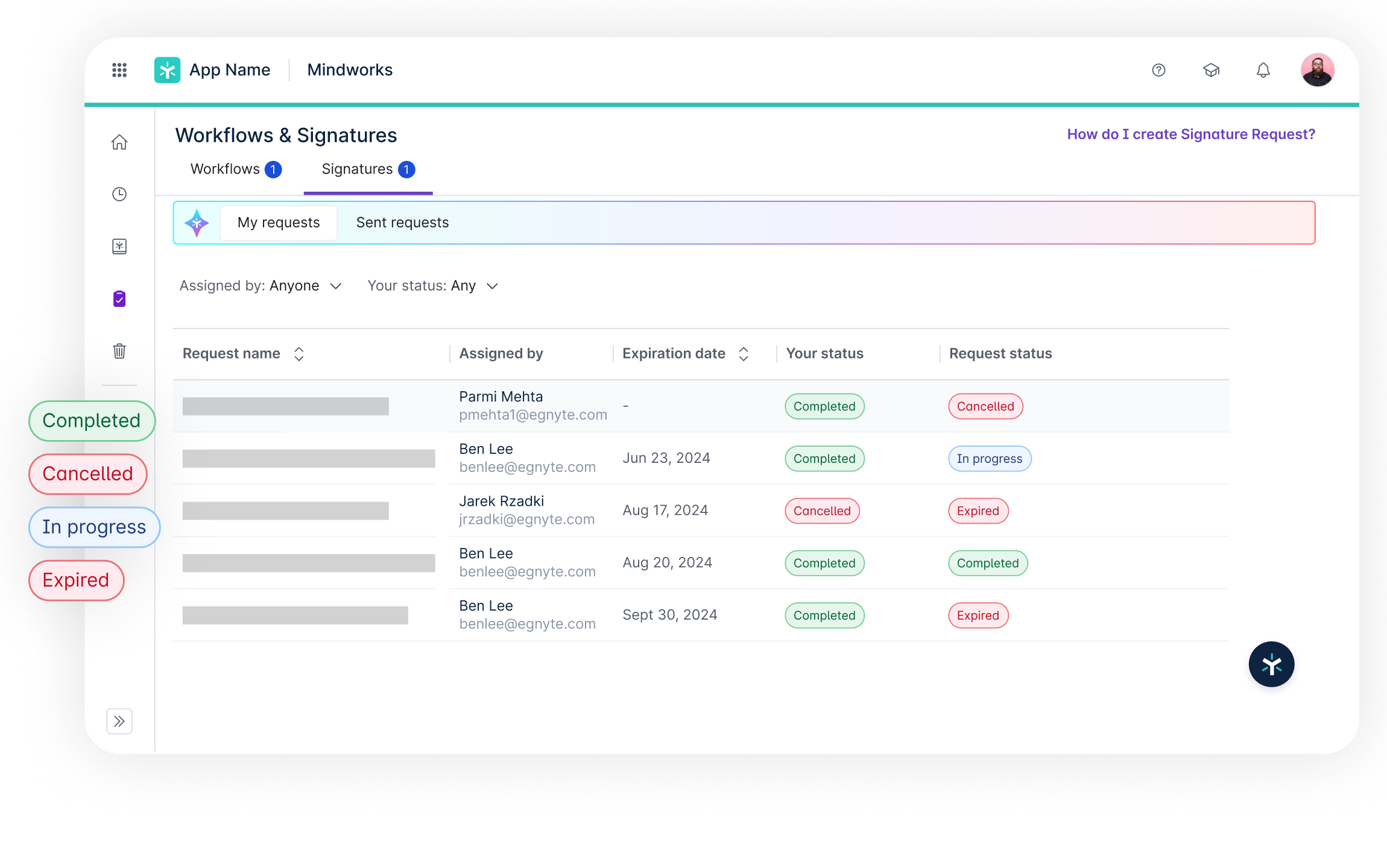Click the Signatures tab count badge
Image resolution: width=1387 pixels, height=868 pixels.
[406, 169]
